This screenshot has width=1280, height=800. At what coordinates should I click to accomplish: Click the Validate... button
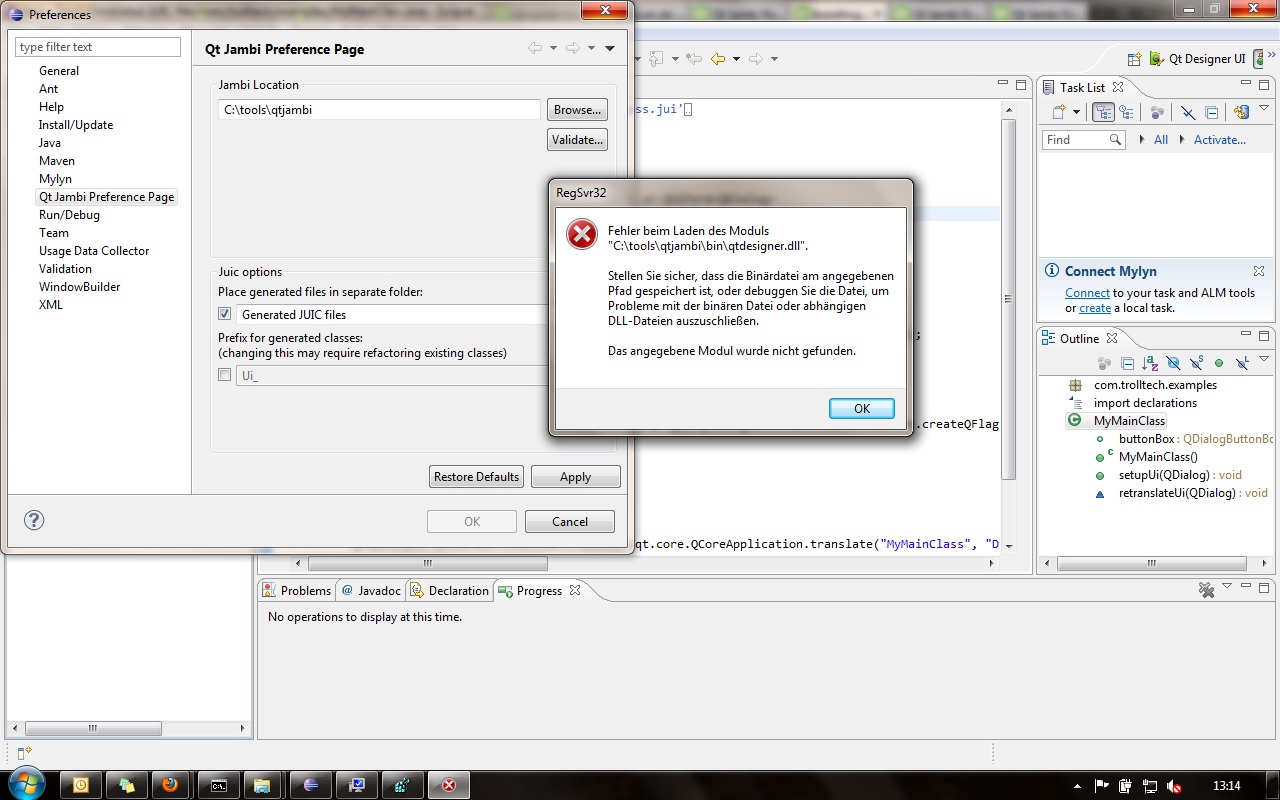pyautogui.click(x=577, y=140)
